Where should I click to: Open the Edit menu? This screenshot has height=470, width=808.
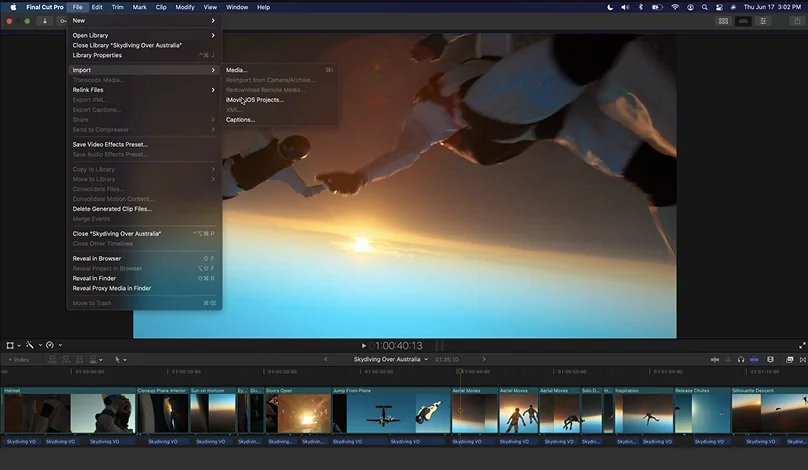click(x=97, y=7)
